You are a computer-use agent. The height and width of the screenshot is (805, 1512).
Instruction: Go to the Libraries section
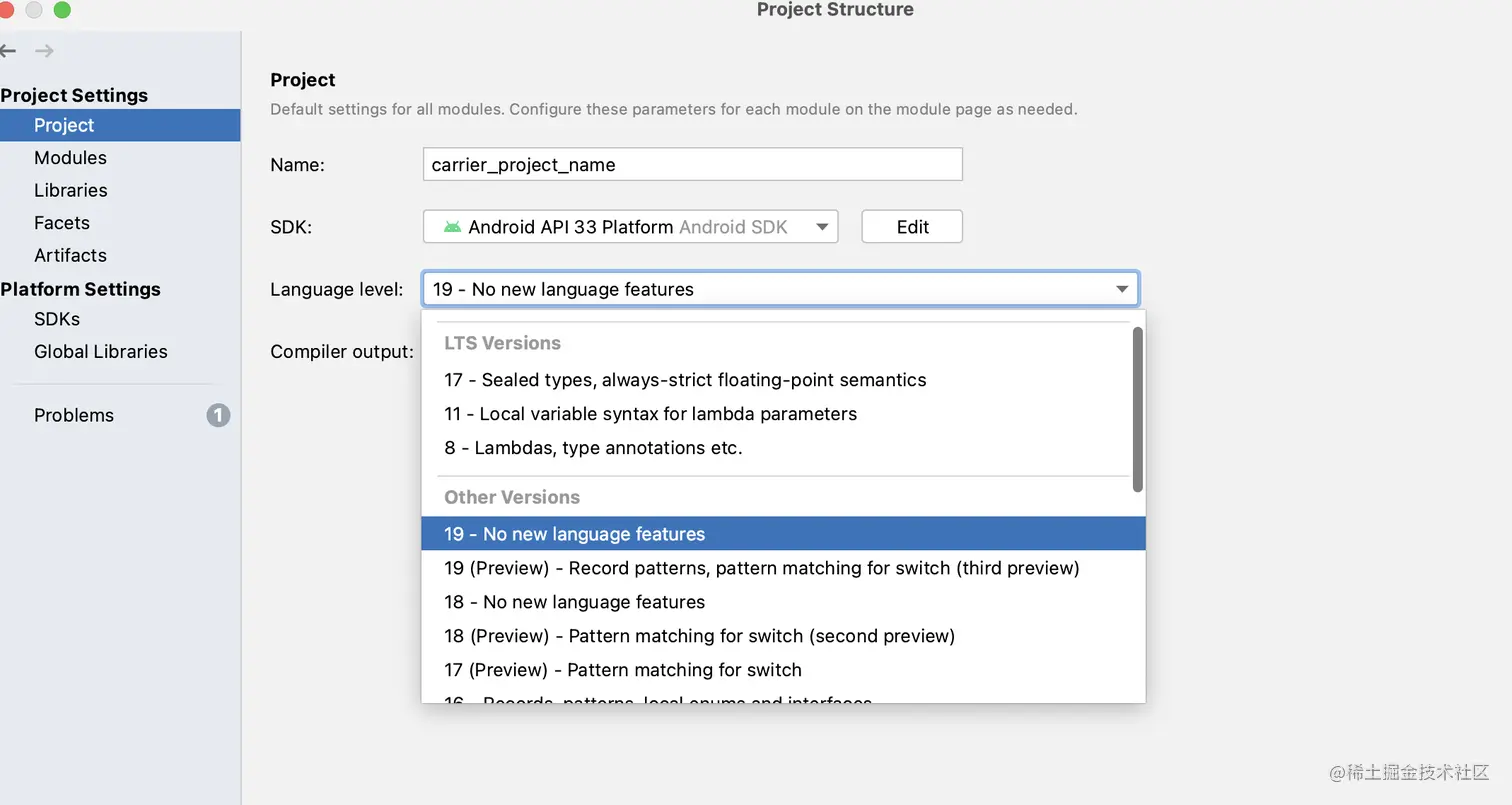pyautogui.click(x=70, y=190)
